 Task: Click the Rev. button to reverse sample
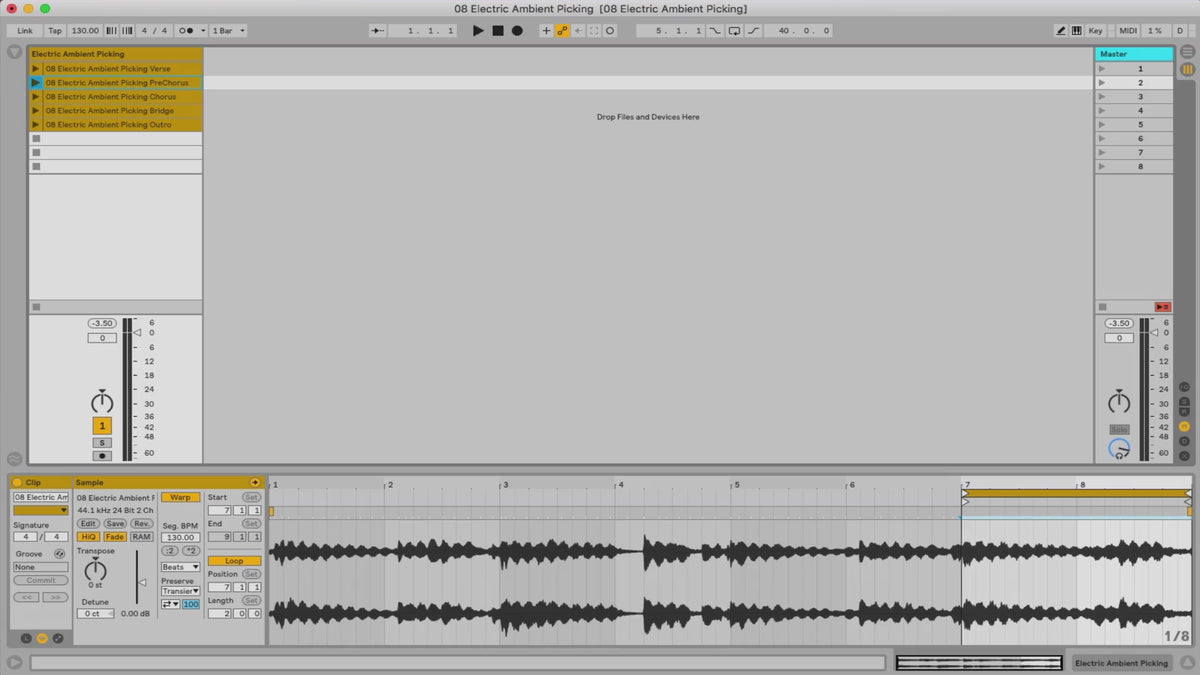pyautogui.click(x=142, y=523)
